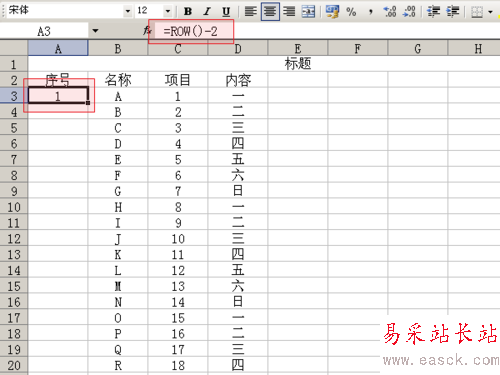Click the 名称 header cell
500x375 pixels.
click(118, 80)
